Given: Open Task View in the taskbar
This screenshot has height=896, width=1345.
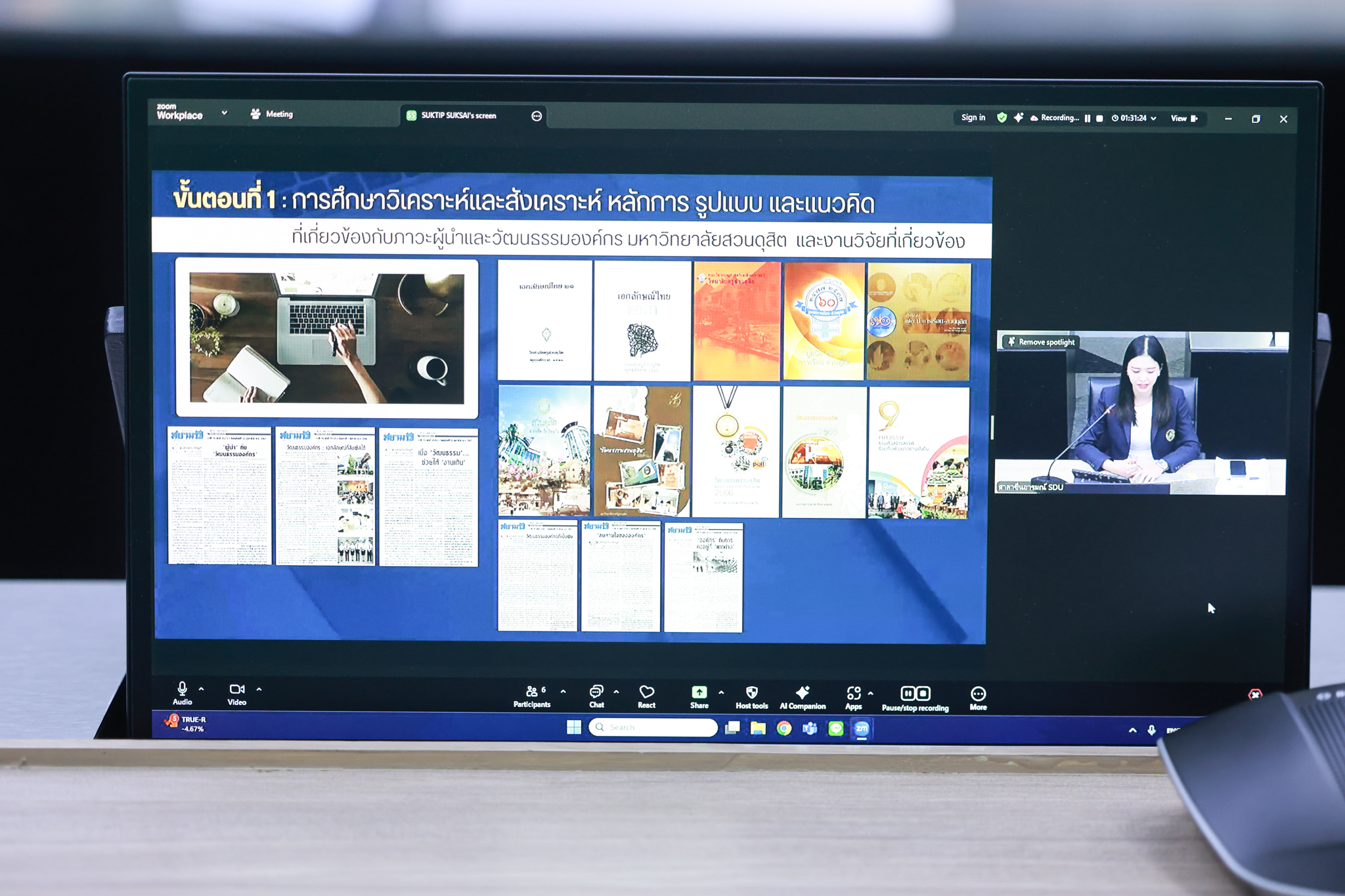Looking at the screenshot, I should [x=732, y=727].
